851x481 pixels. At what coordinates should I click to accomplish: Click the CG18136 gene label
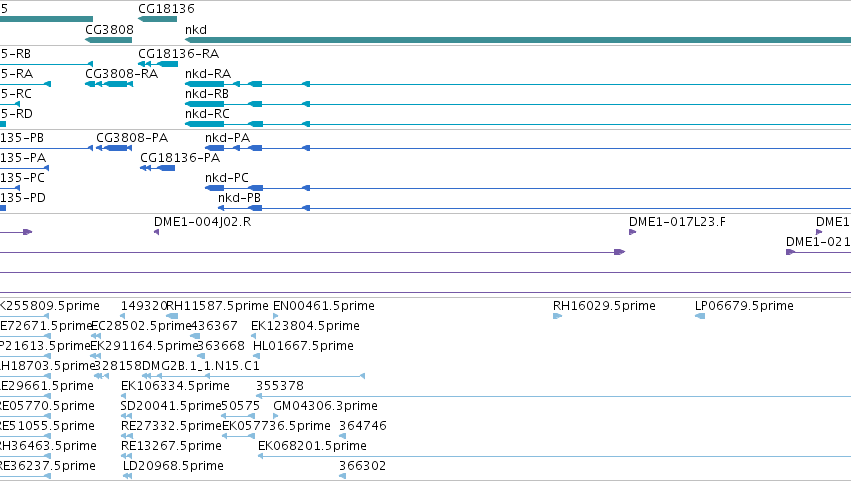[x=166, y=9]
